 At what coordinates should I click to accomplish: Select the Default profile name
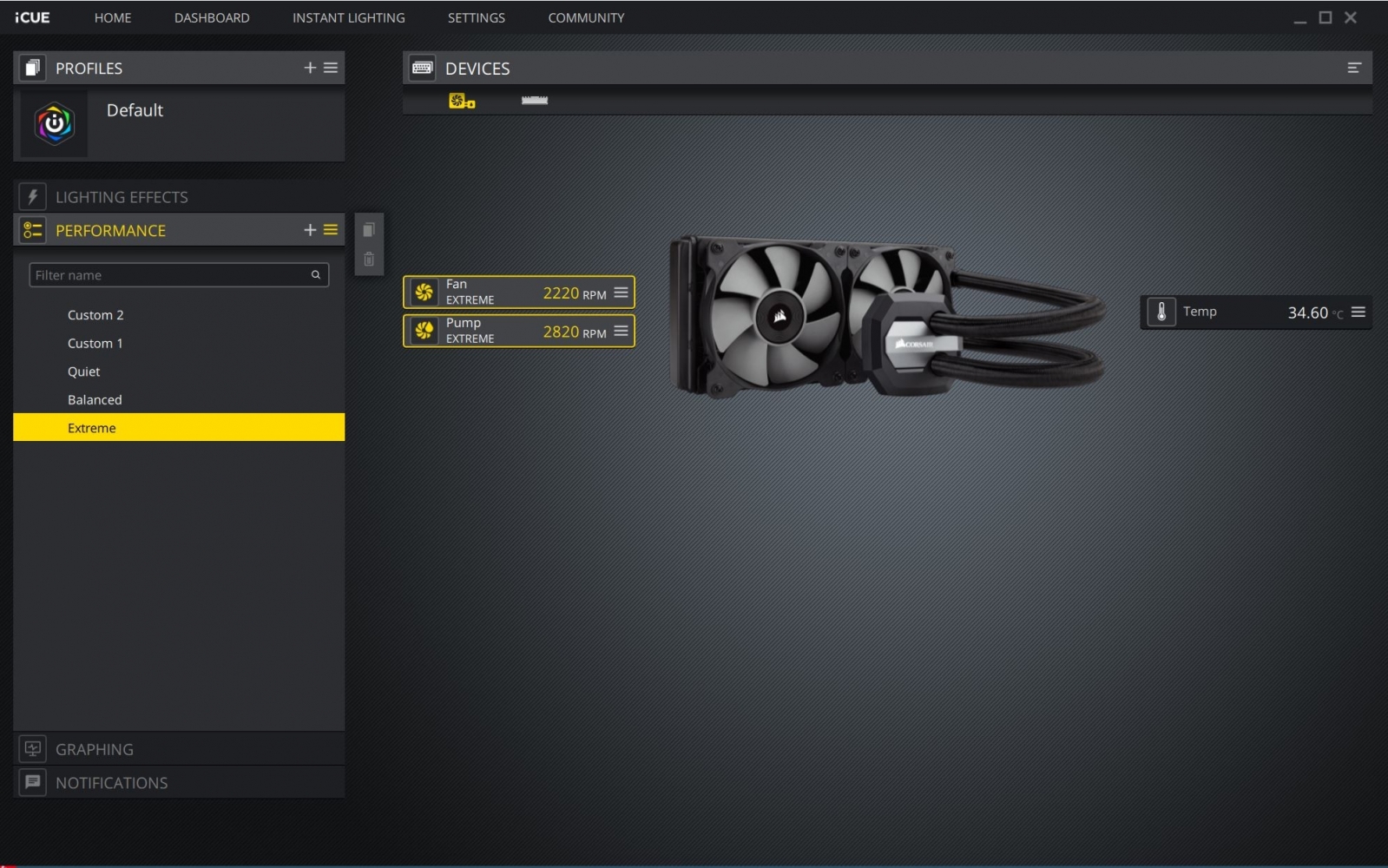[135, 110]
